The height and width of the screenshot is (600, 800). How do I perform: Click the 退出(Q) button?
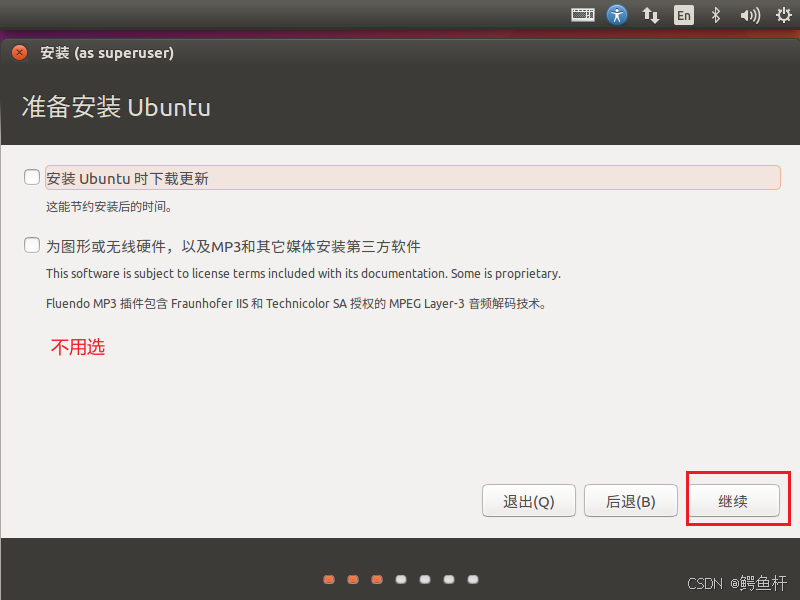coord(529,501)
